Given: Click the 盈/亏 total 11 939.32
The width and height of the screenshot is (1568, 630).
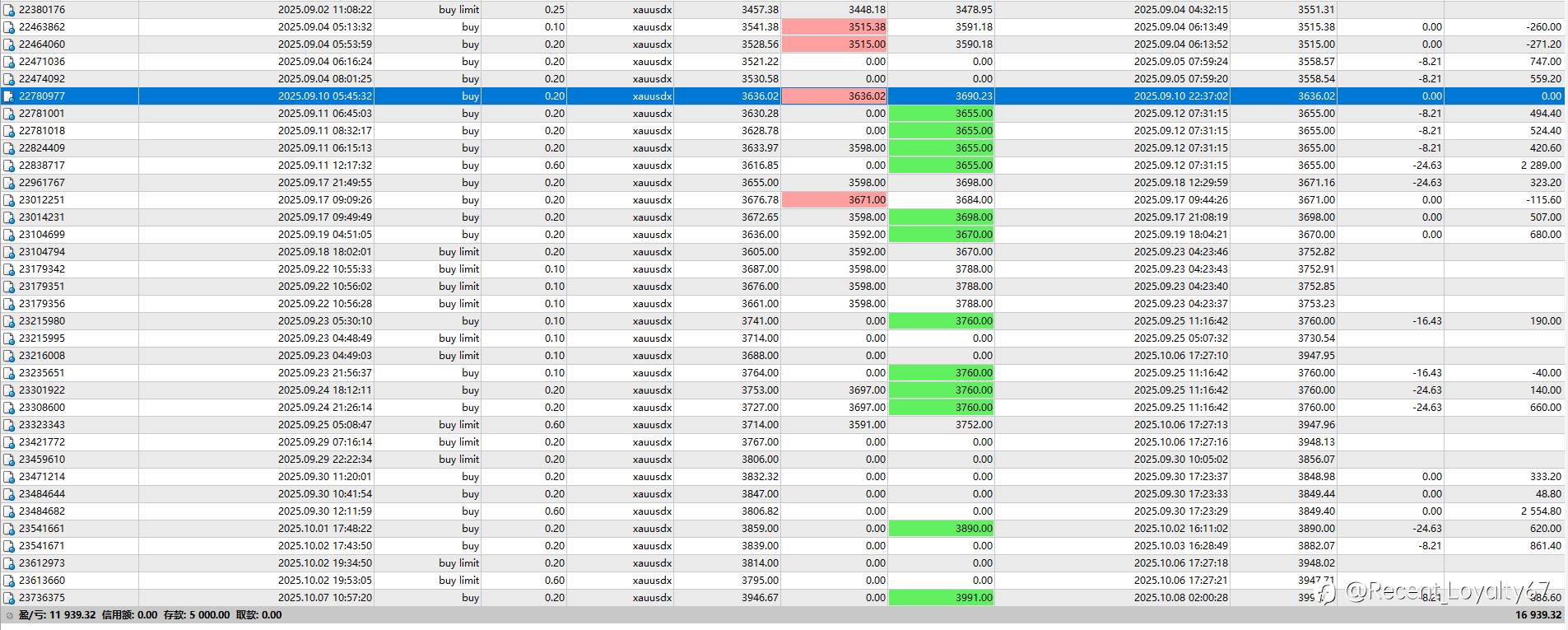Looking at the screenshot, I should [58, 615].
